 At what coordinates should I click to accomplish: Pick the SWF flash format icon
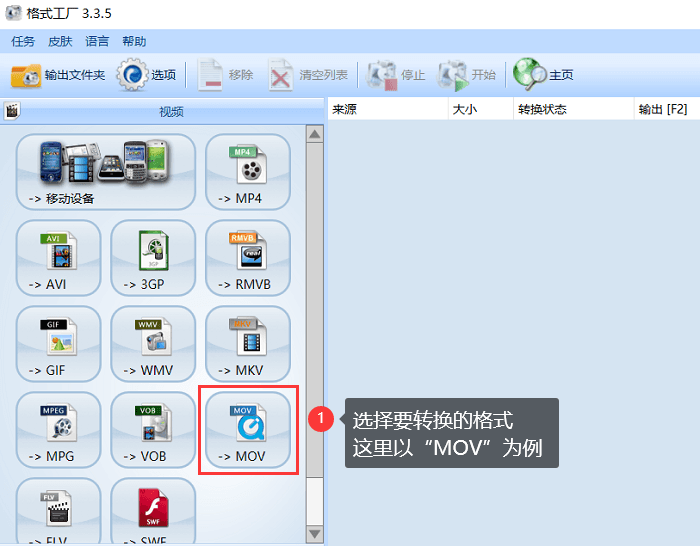click(x=153, y=511)
